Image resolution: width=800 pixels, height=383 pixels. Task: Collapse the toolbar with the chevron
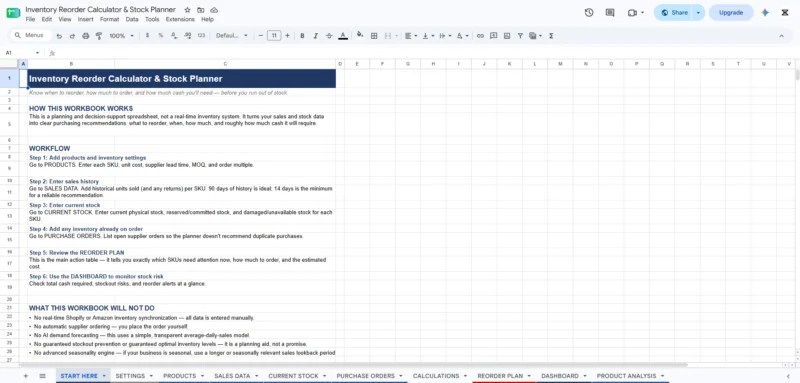point(781,36)
